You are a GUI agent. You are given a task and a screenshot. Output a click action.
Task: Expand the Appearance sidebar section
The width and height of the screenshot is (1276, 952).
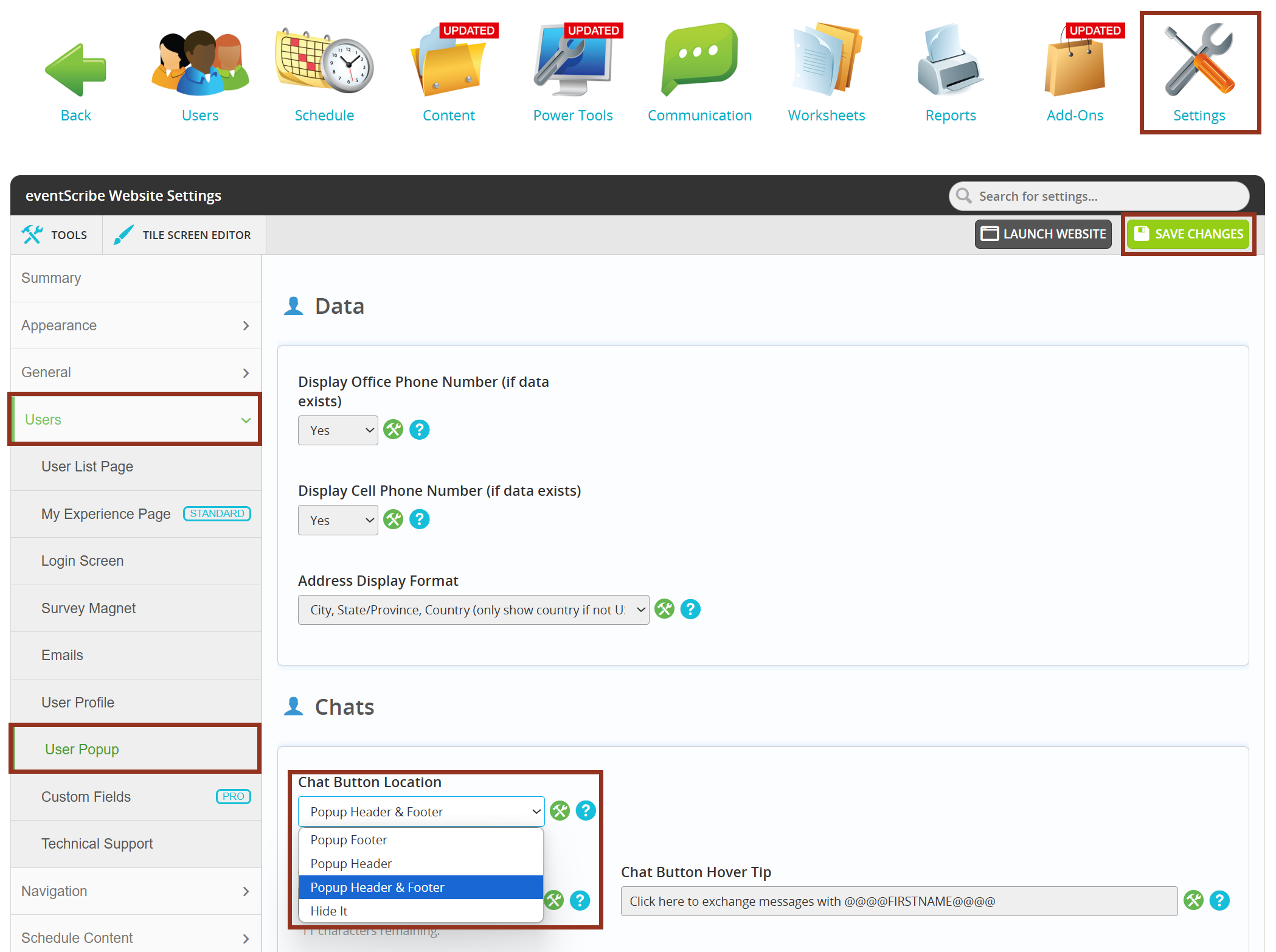tap(136, 325)
